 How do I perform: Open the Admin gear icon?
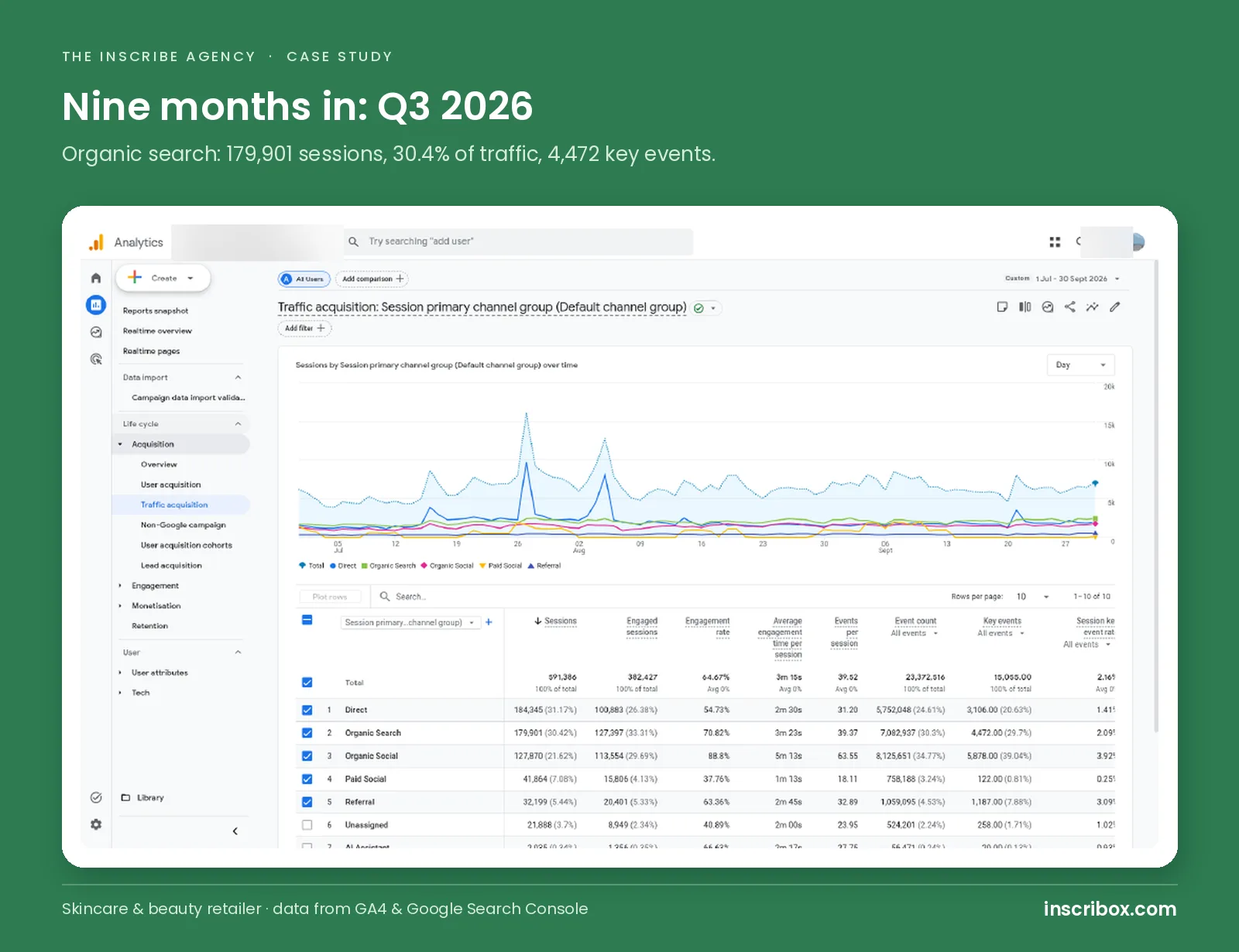click(96, 824)
